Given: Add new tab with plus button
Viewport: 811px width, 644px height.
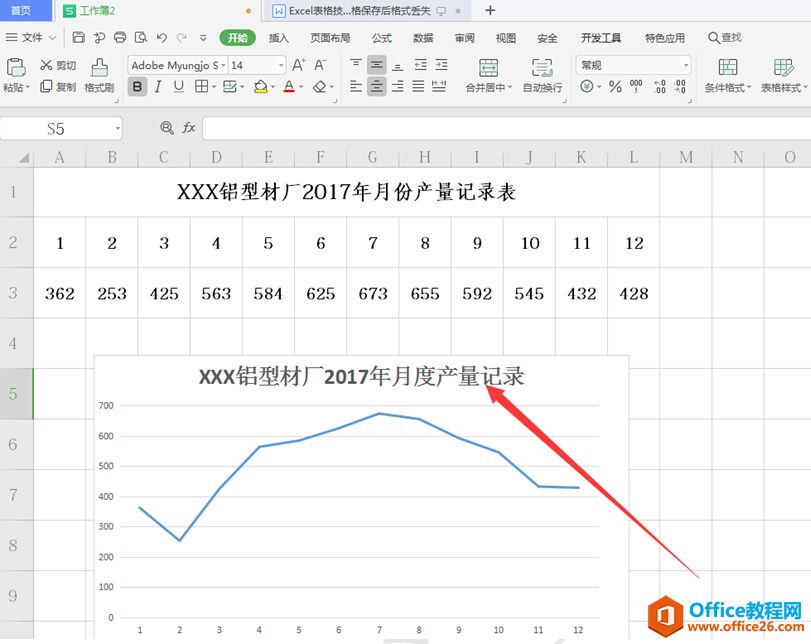Looking at the screenshot, I should [490, 10].
